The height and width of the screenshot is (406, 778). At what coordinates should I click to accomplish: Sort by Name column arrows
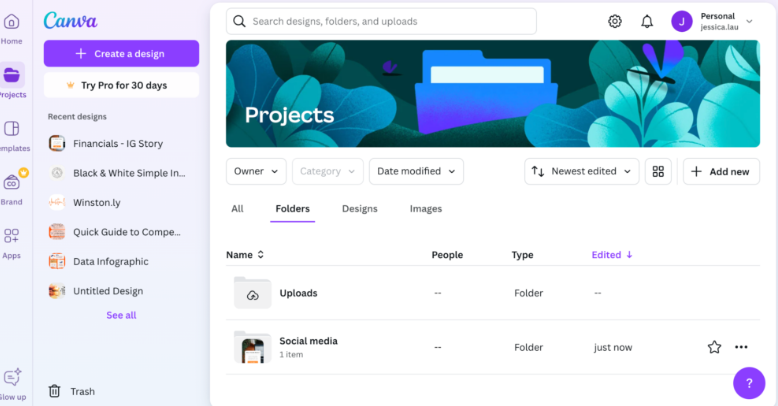pyautogui.click(x=260, y=255)
